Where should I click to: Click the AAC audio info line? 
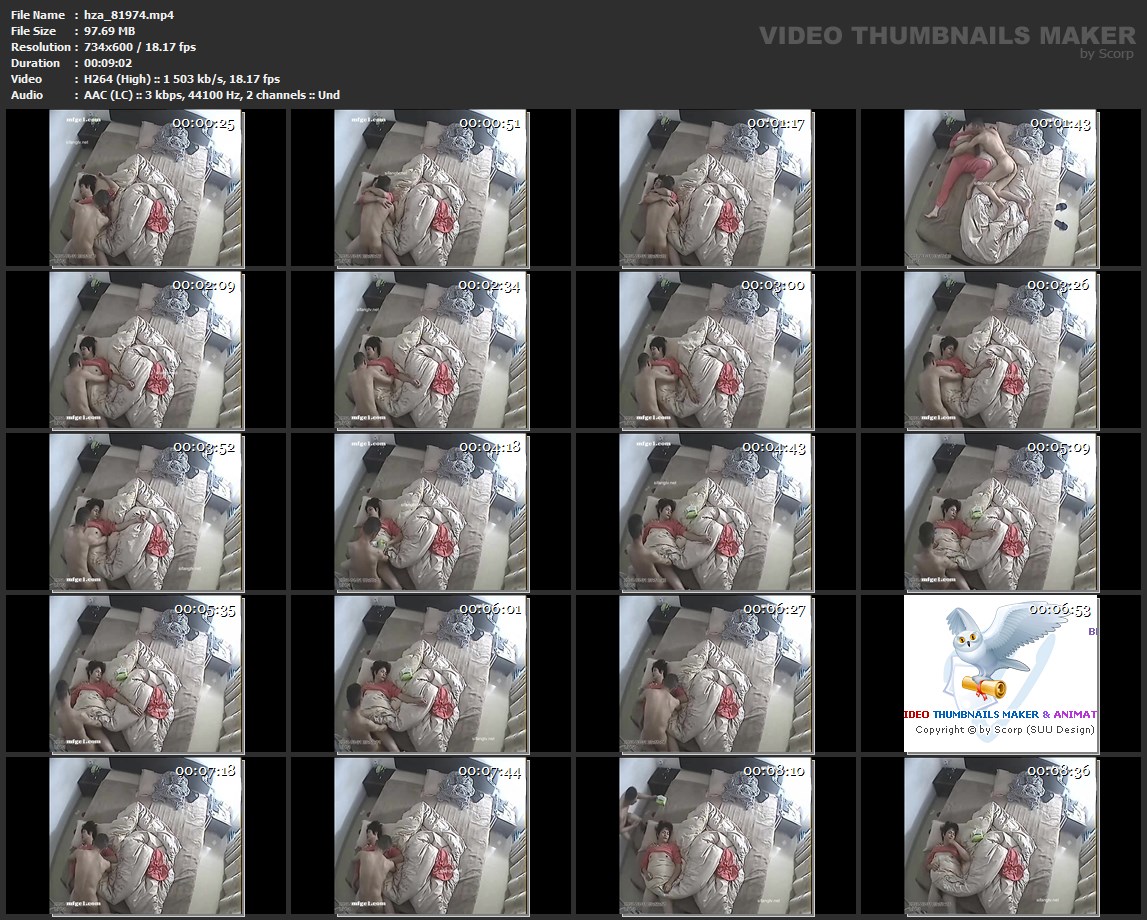click(206, 95)
